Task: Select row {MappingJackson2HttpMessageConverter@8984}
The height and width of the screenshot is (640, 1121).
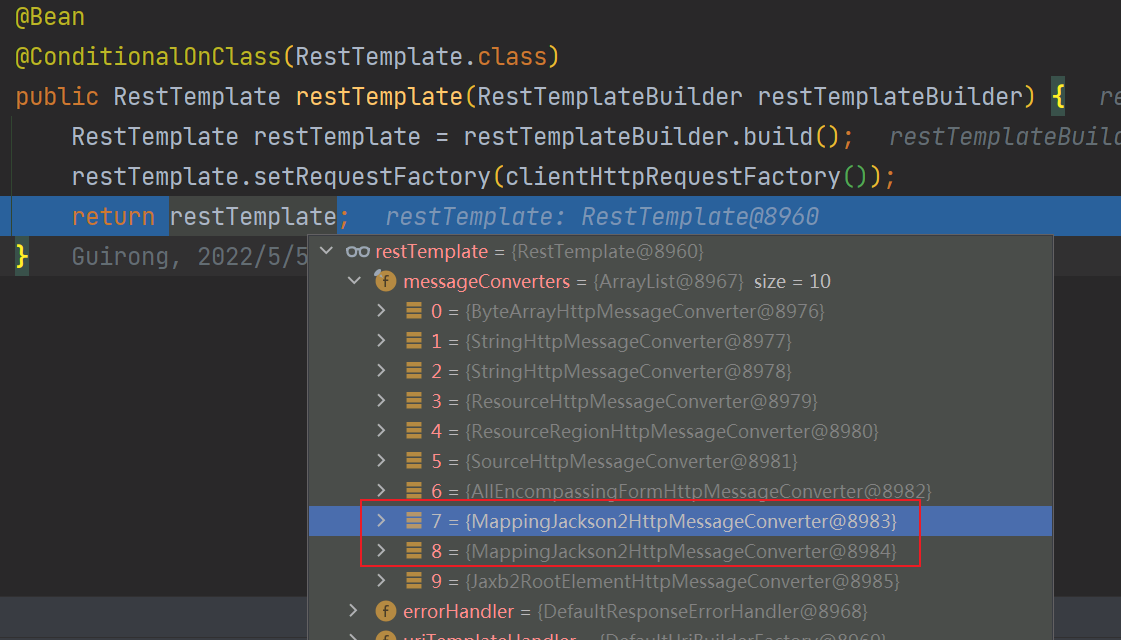Action: [680, 551]
